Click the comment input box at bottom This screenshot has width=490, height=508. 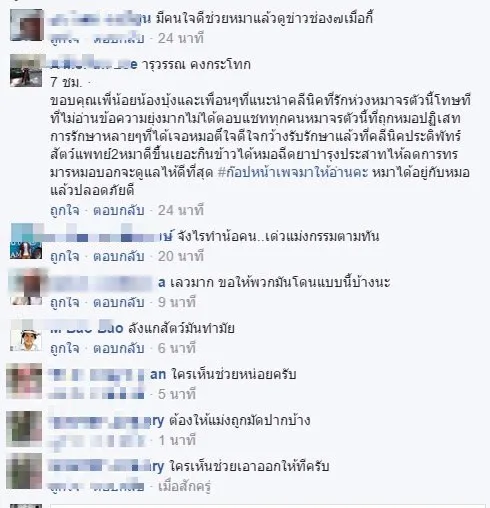(268, 506)
